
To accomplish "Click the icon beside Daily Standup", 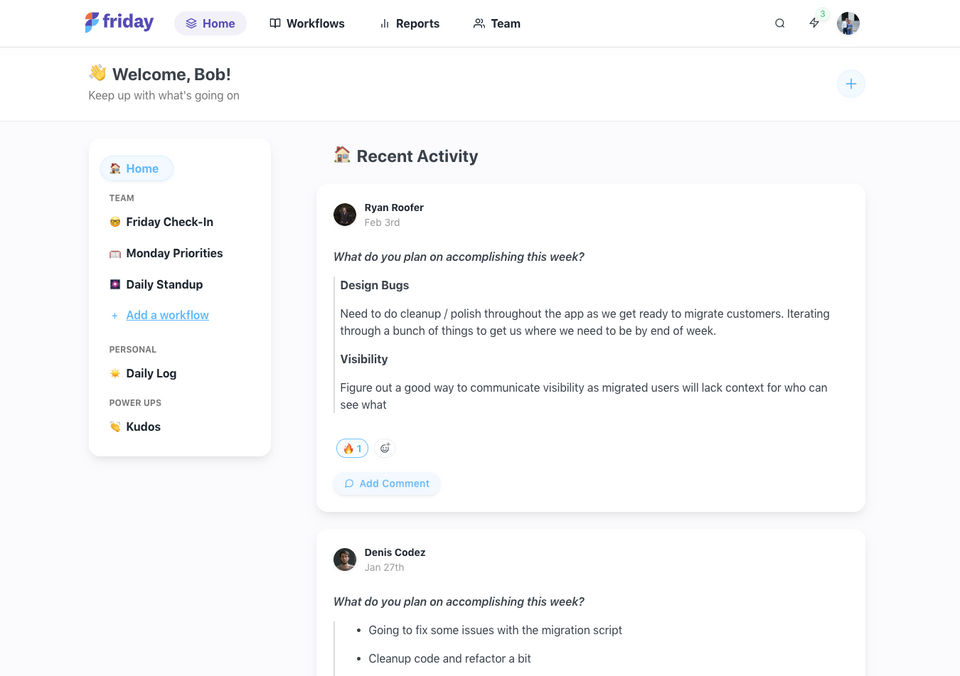I will [114, 284].
